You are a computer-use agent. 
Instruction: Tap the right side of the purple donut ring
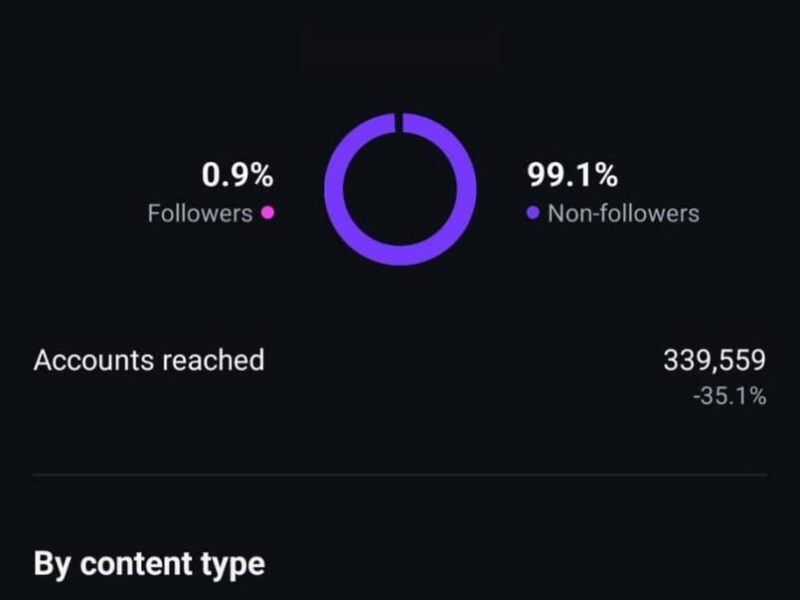pyautogui.click(x=466, y=189)
